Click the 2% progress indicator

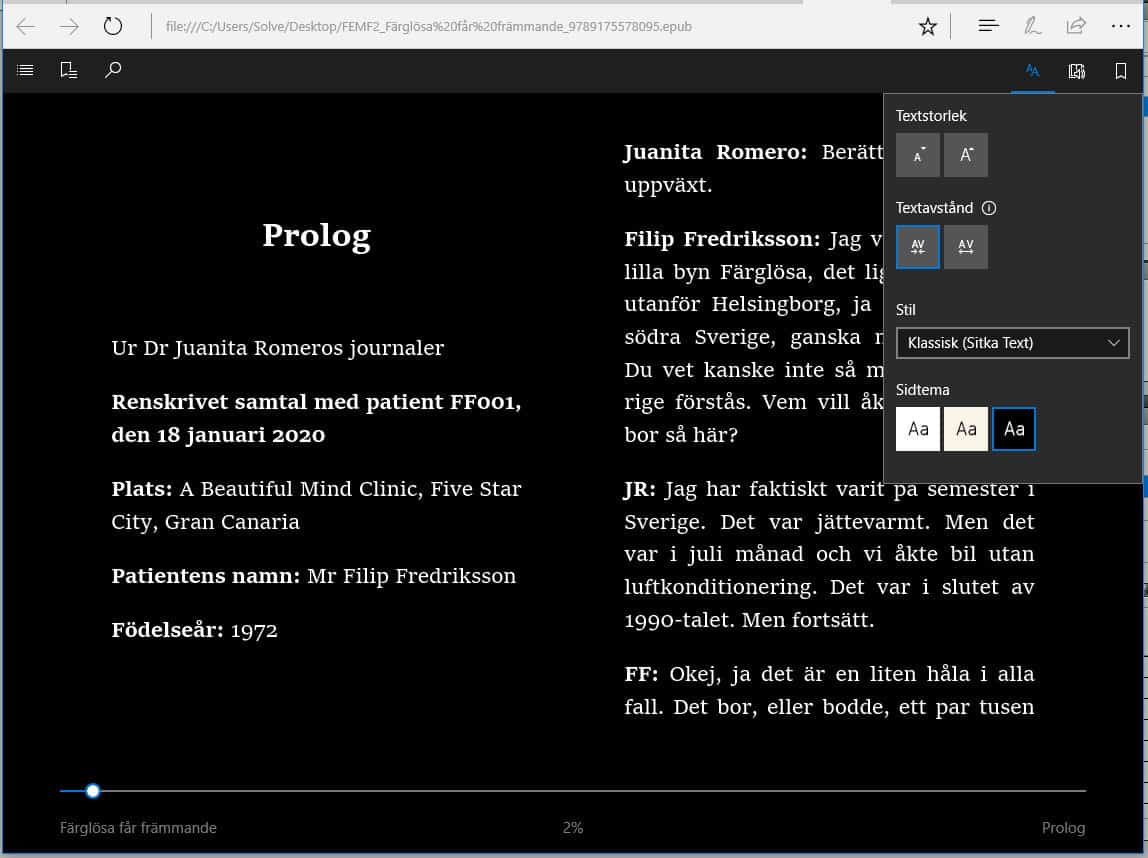pos(573,828)
